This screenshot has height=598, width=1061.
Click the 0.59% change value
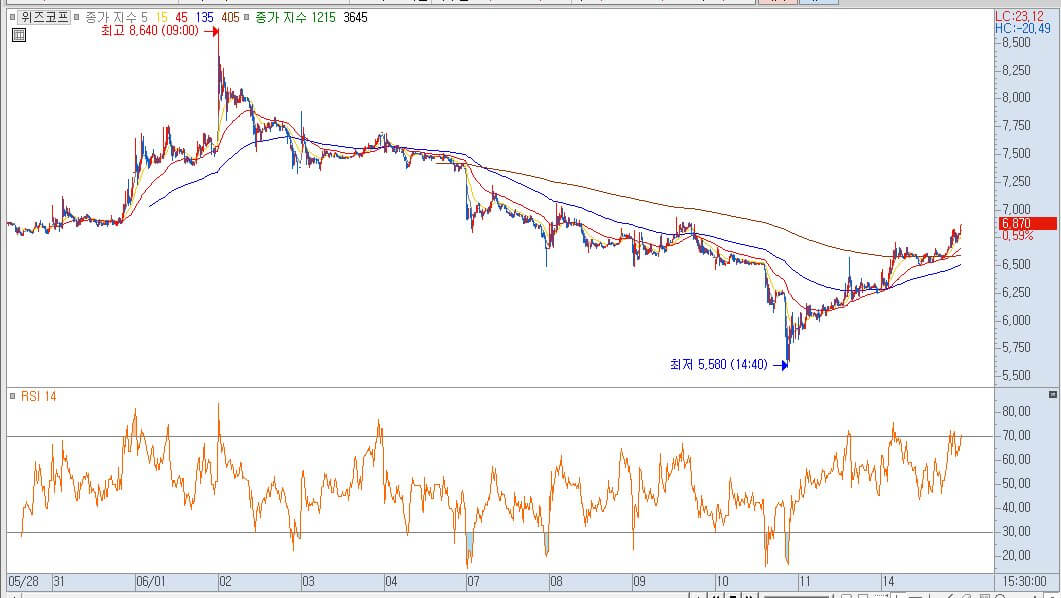pos(1018,235)
